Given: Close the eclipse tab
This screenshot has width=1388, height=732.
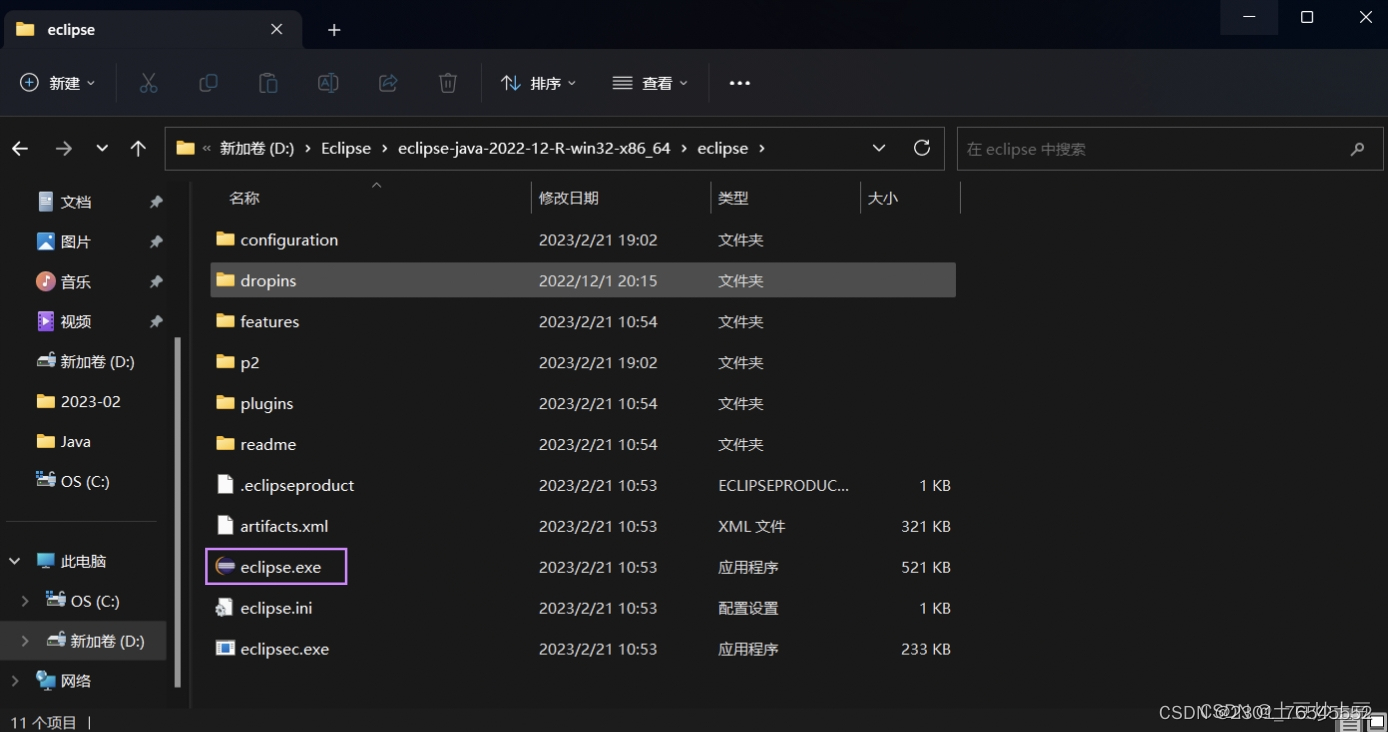Looking at the screenshot, I should click(x=277, y=30).
